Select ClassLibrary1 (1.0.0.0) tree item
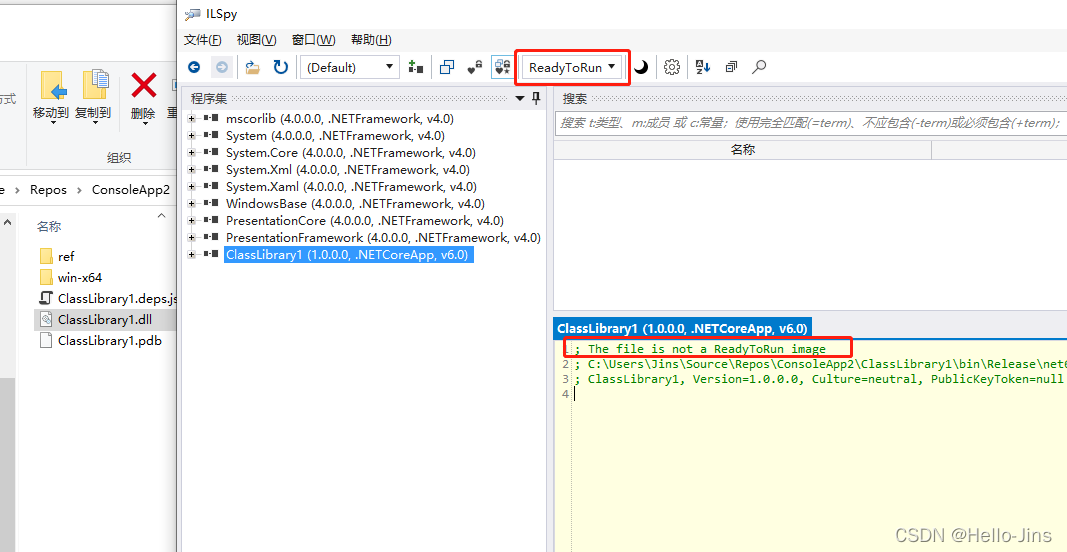 point(347,255)
